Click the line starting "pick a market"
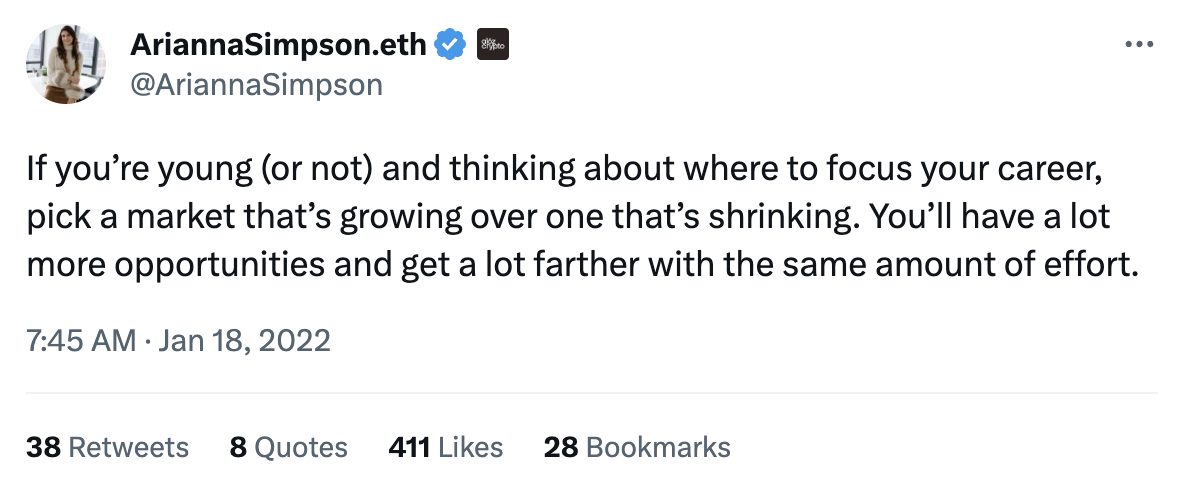Viewport: 1186px width, 488px height. click(x=569, y=219)
